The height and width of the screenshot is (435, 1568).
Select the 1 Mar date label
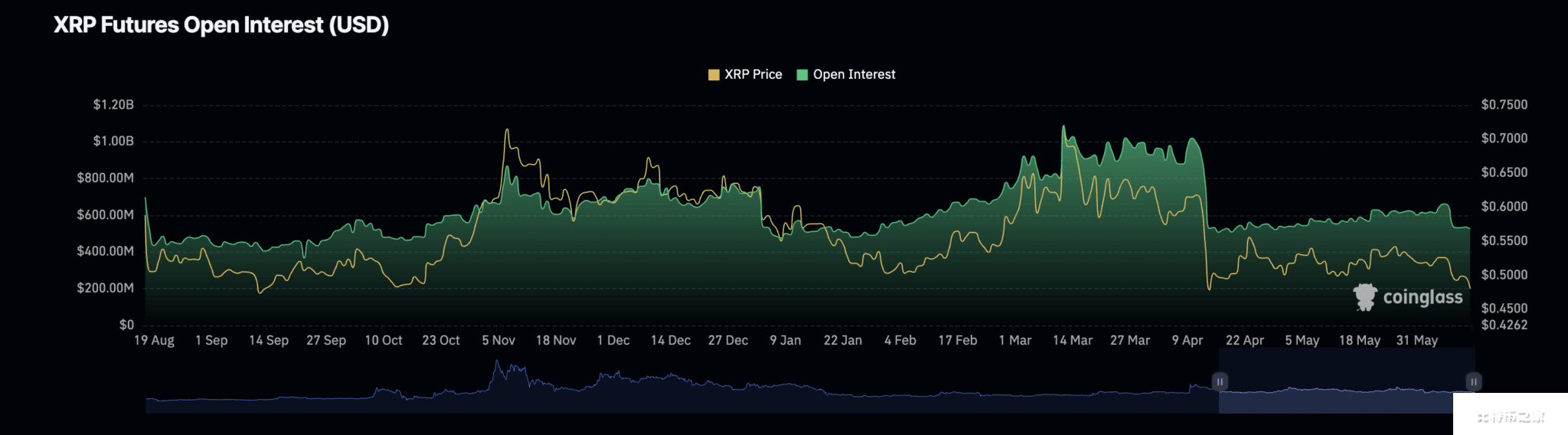(1015, 340)
